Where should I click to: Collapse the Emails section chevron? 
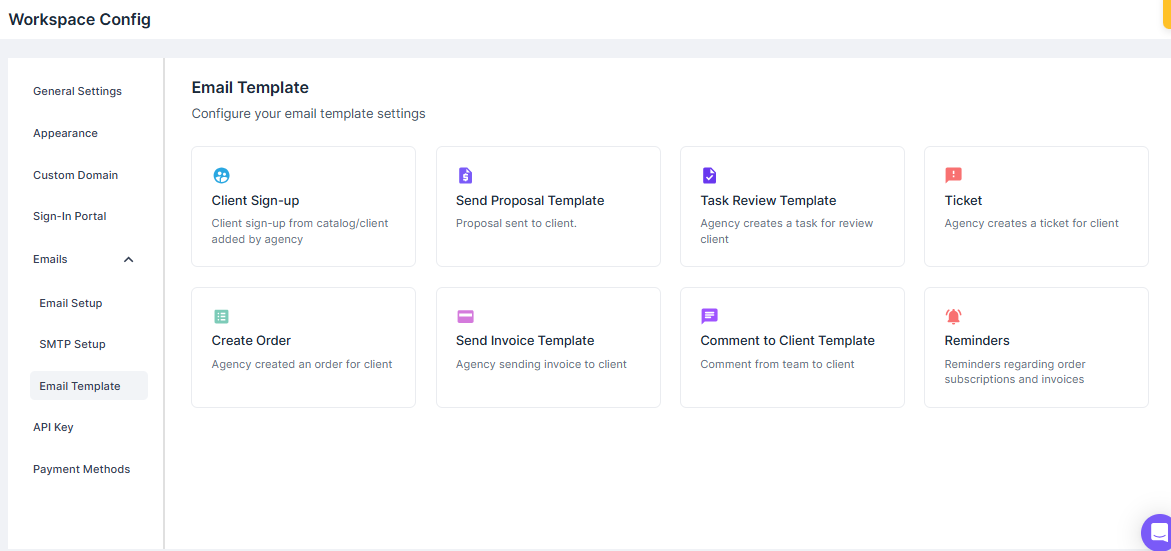[x=128, y=260]
